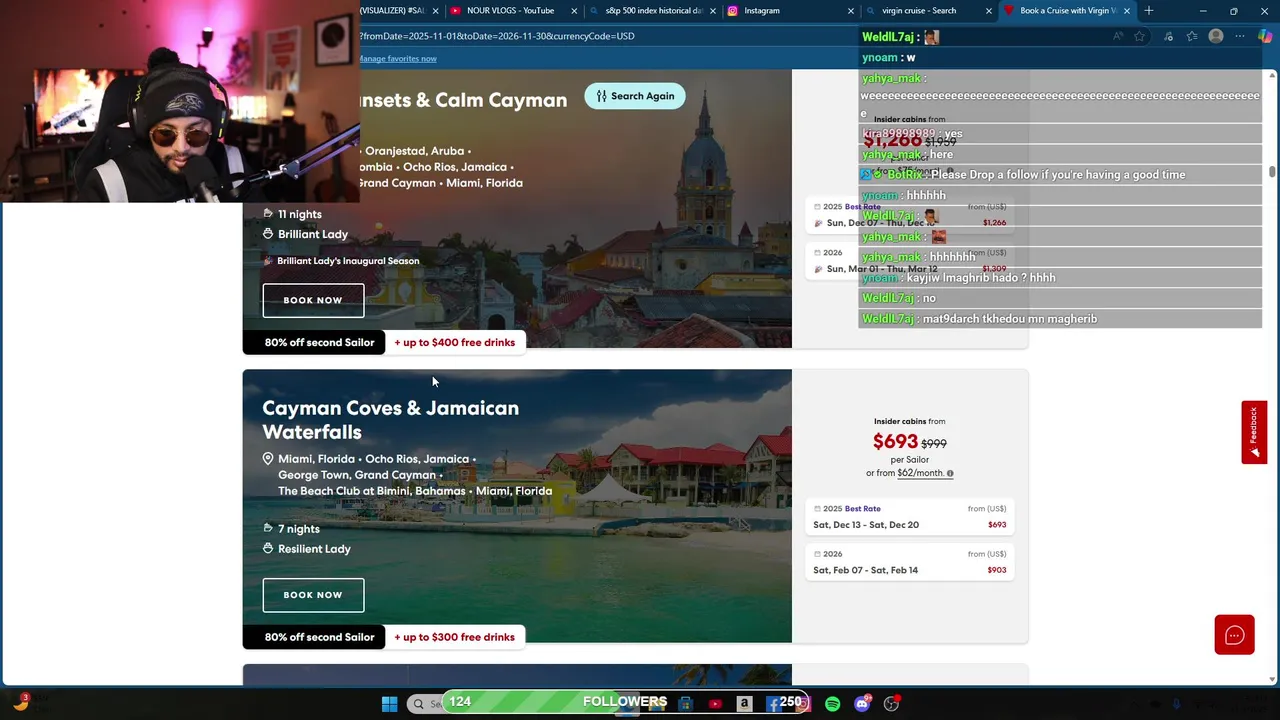
Task: Click the 80% off second Sailor badge on Brilliant Lady card
Action: pos(314,342)
